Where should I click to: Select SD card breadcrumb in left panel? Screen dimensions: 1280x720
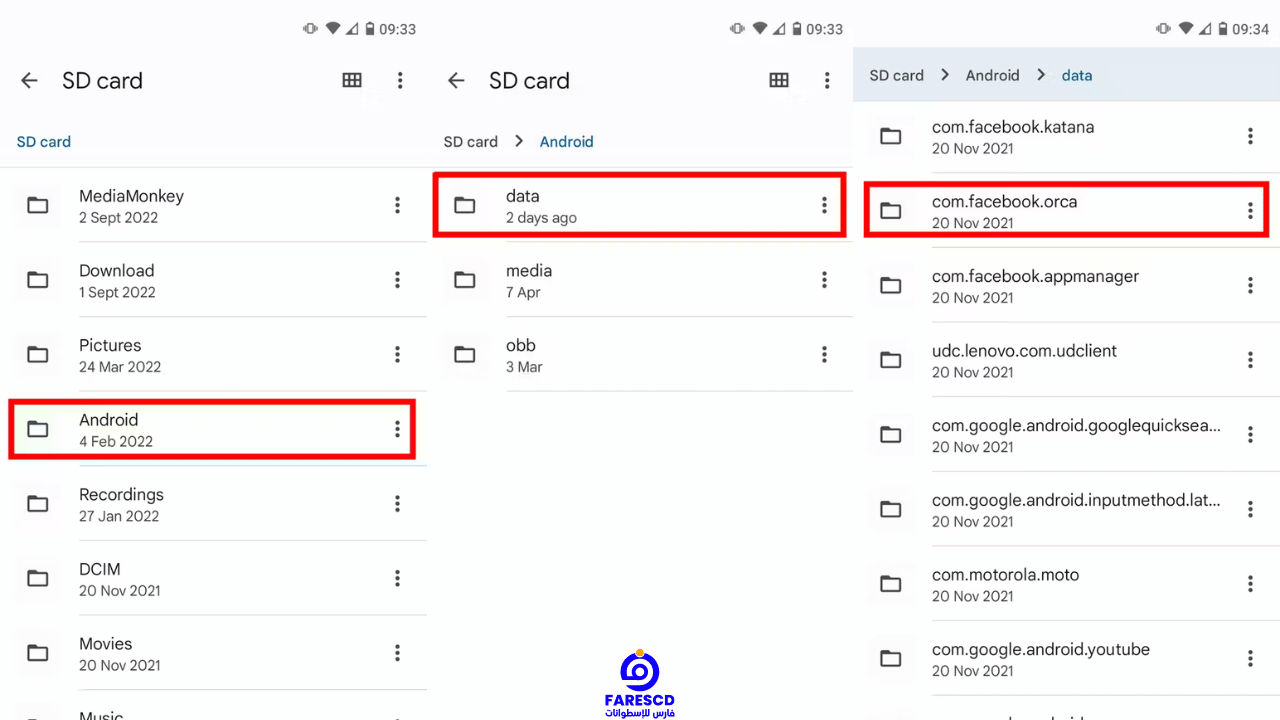point(44,142)
